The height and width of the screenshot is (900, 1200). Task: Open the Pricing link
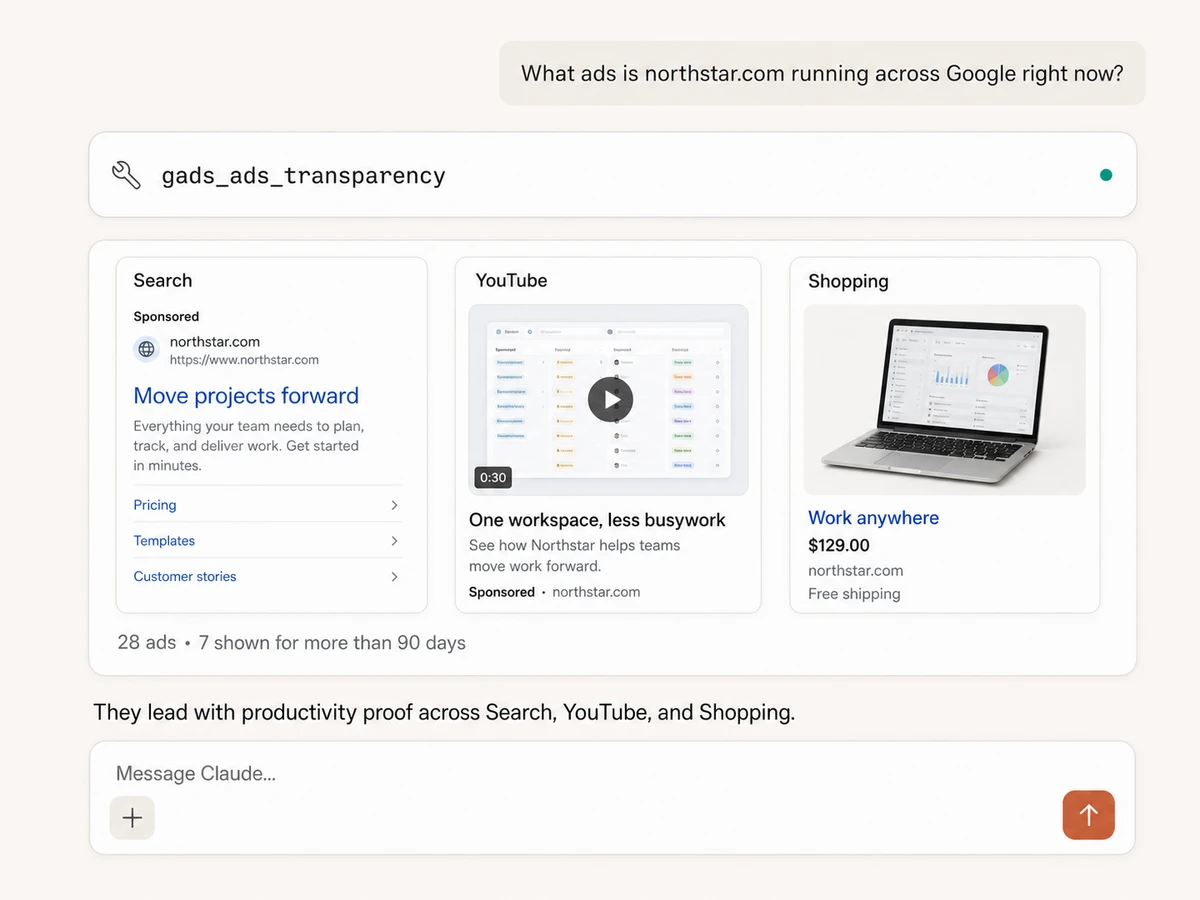coord(155,505)
